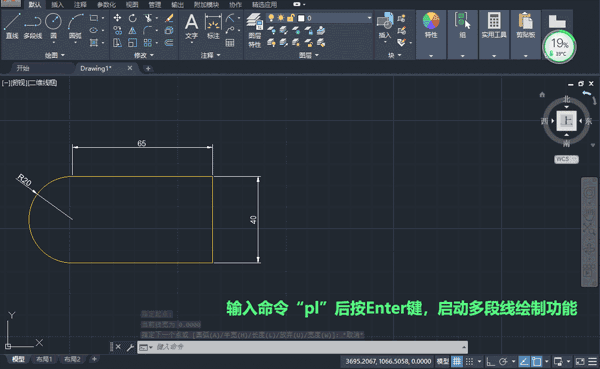Image resolution: width=600 pixels, height=369 pixels.
Task: Switch to Layout1 (布局1) tab
Action: [44, 359]
